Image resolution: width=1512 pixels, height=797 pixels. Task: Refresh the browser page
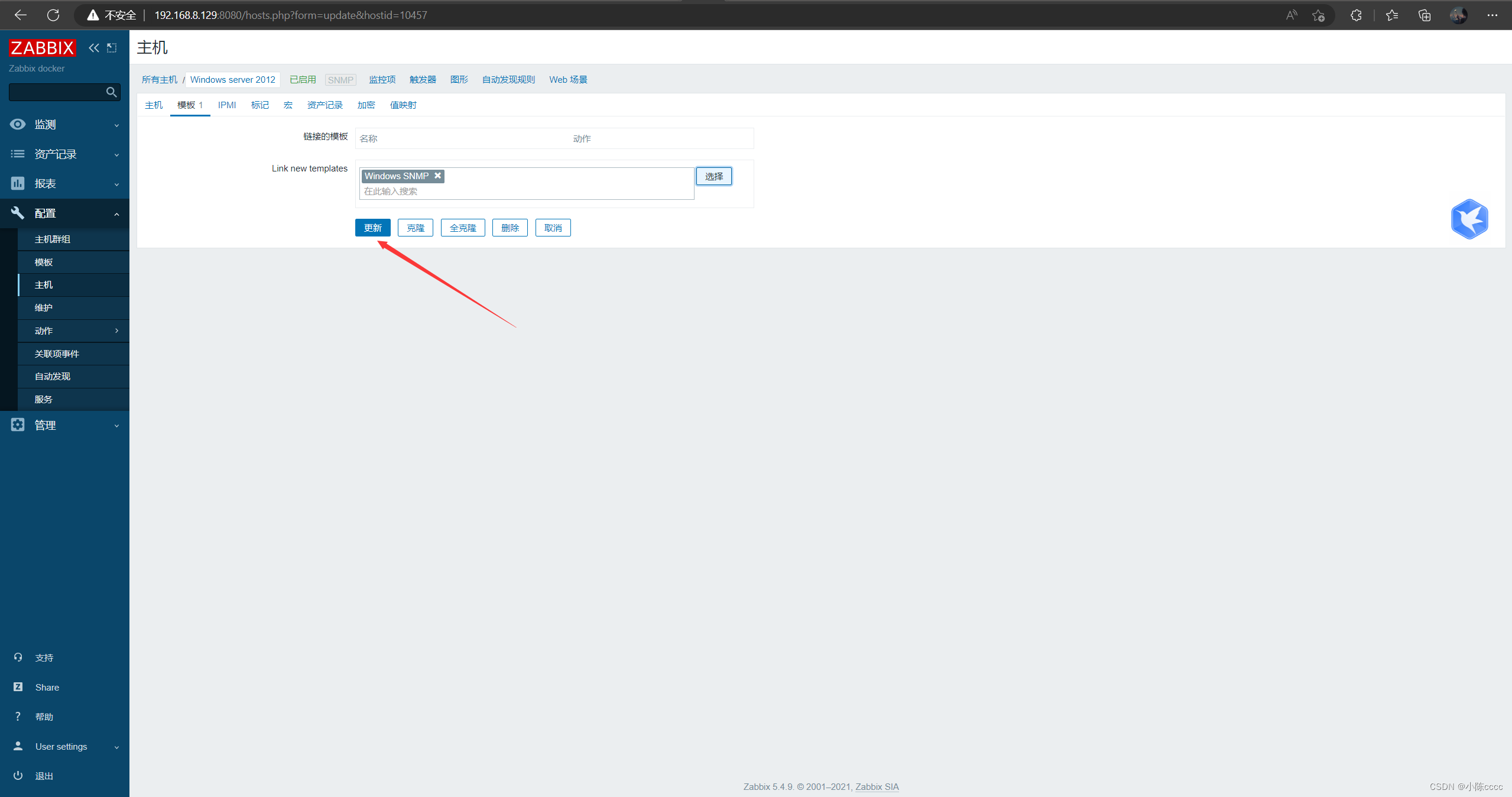point(53,15)
